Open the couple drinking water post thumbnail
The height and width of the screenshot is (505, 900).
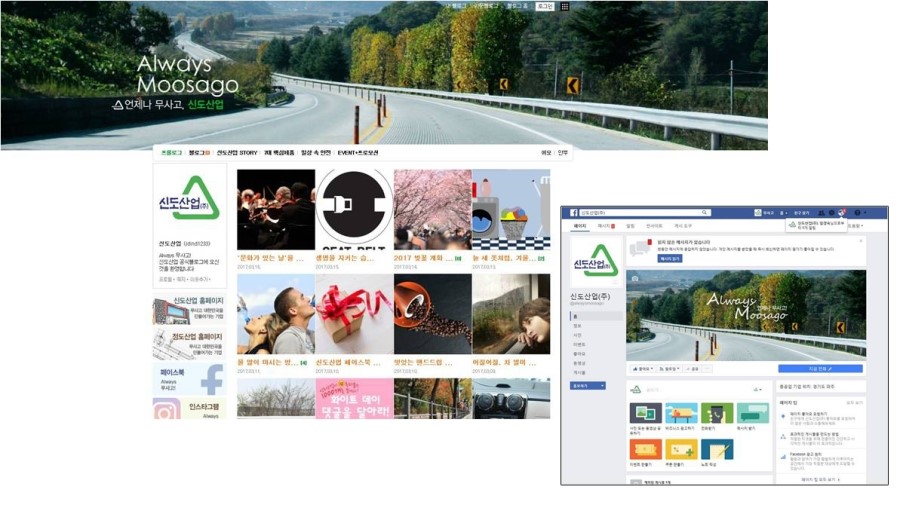point(276,314)
